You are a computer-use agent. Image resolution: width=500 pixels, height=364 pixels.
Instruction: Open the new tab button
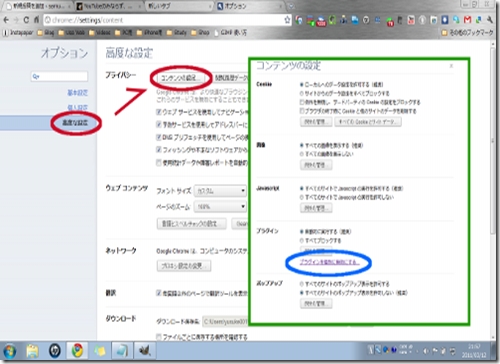coord(291,6)
